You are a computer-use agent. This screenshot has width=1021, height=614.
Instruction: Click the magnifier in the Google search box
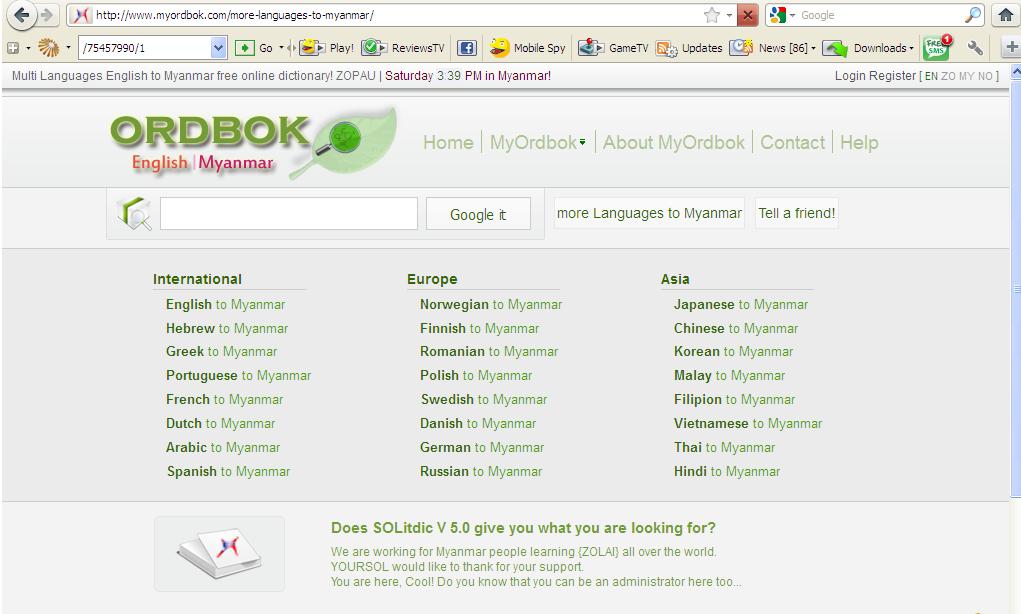click(x=973, y=15)
